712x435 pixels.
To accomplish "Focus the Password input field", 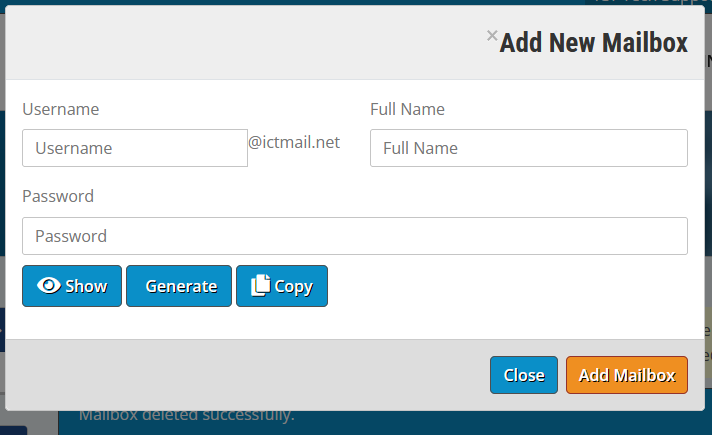I will (x=355, y=236).
